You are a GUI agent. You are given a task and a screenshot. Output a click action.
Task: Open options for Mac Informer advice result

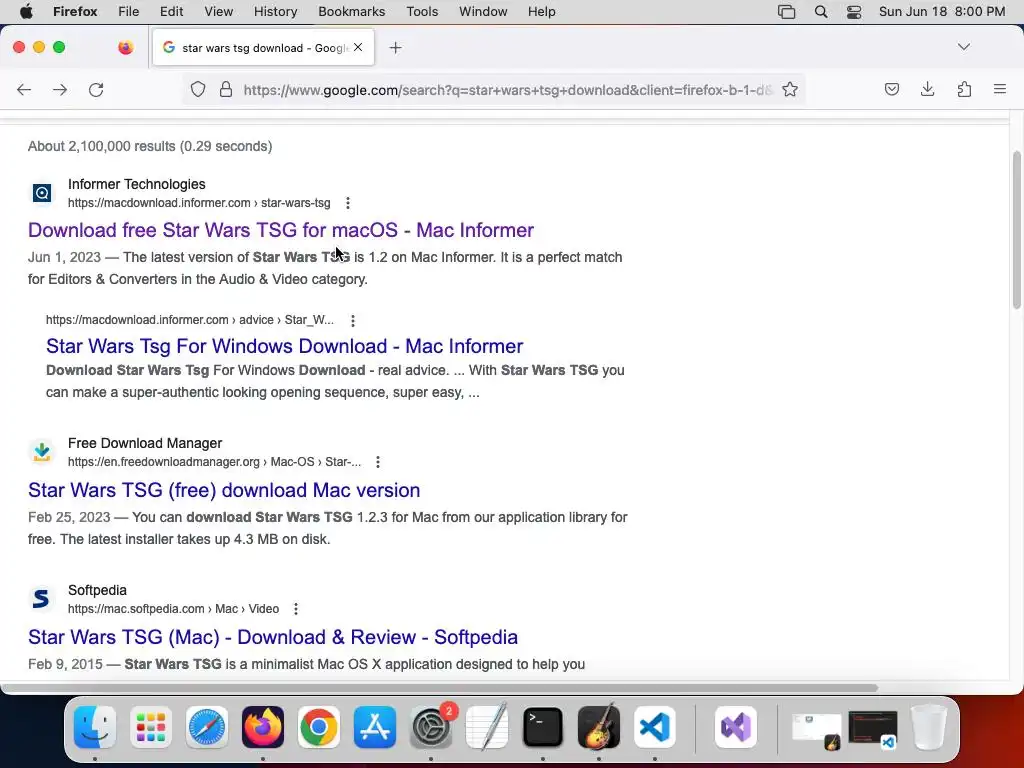(x=353, y=321)
